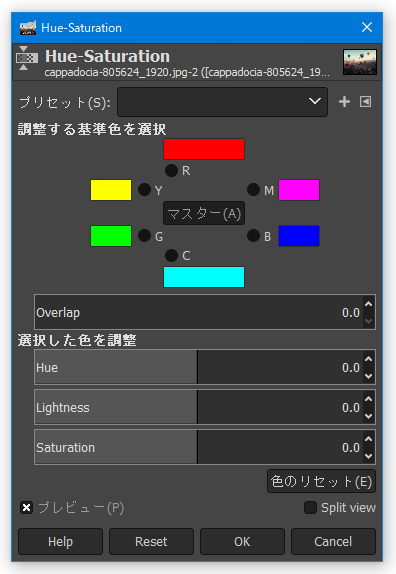This screenshot has height=574, width=396.
Task: Click the Help button
Action: [60, 541]
